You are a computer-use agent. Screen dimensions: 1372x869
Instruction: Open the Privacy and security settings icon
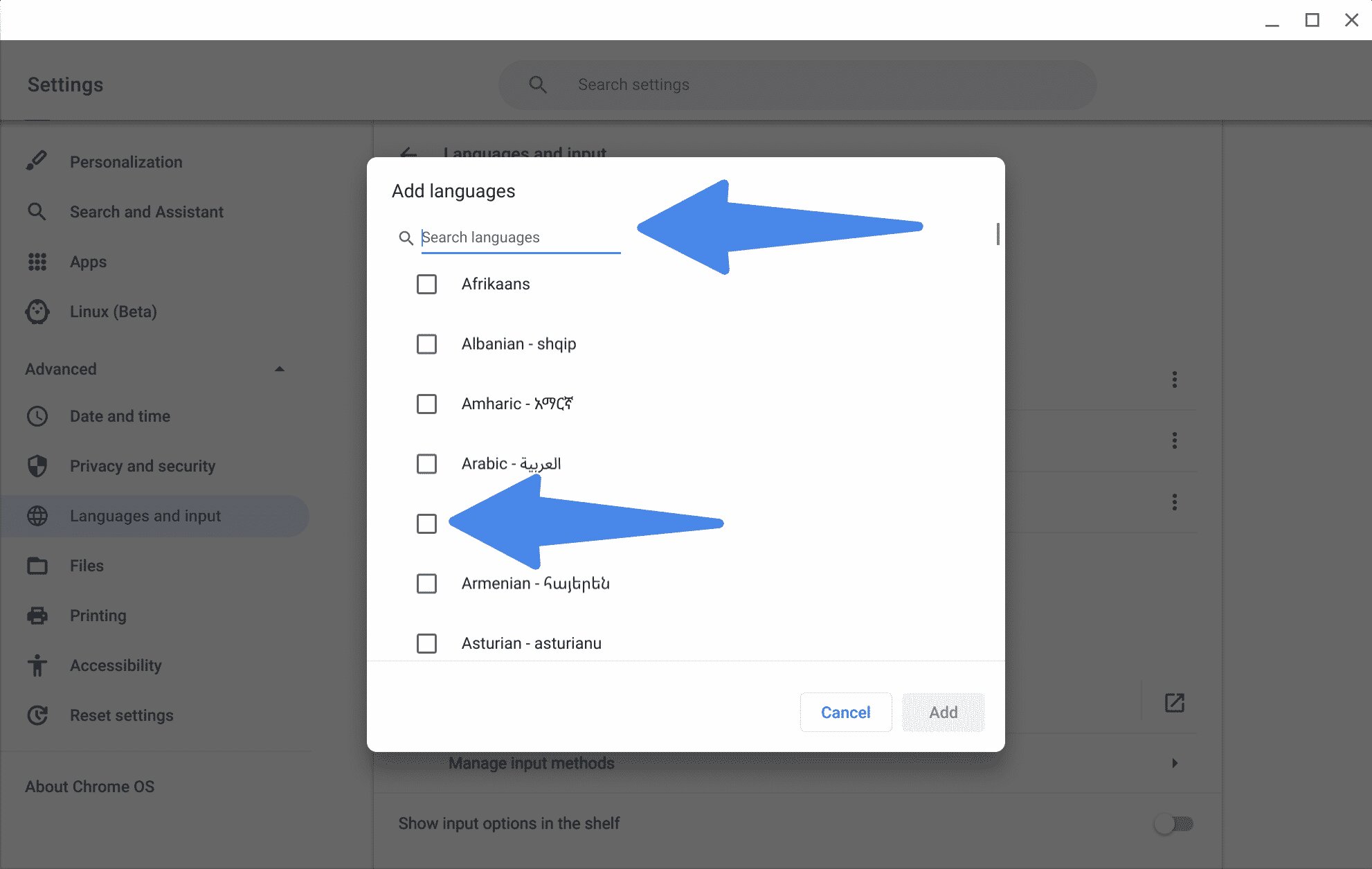(x=37, y=465)
